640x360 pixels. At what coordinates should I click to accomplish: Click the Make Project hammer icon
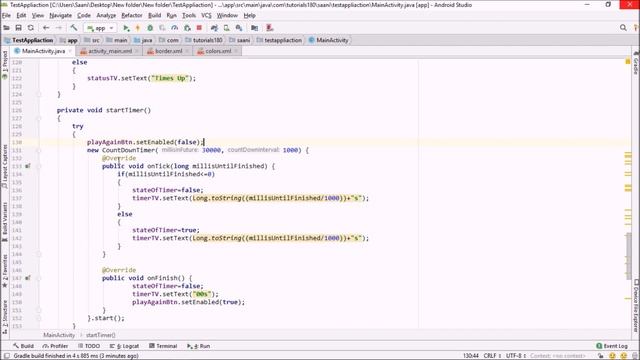click(x=74, y=28)
